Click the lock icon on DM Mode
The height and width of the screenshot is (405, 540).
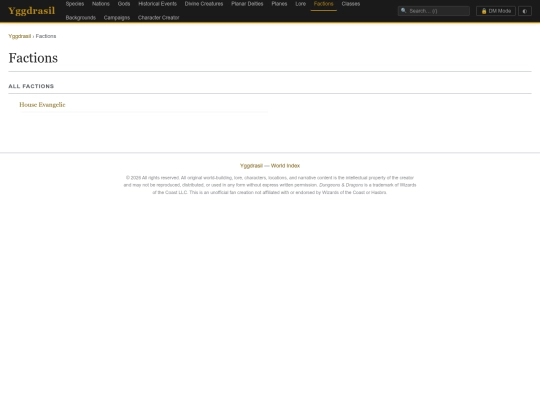tap(484, 11)
